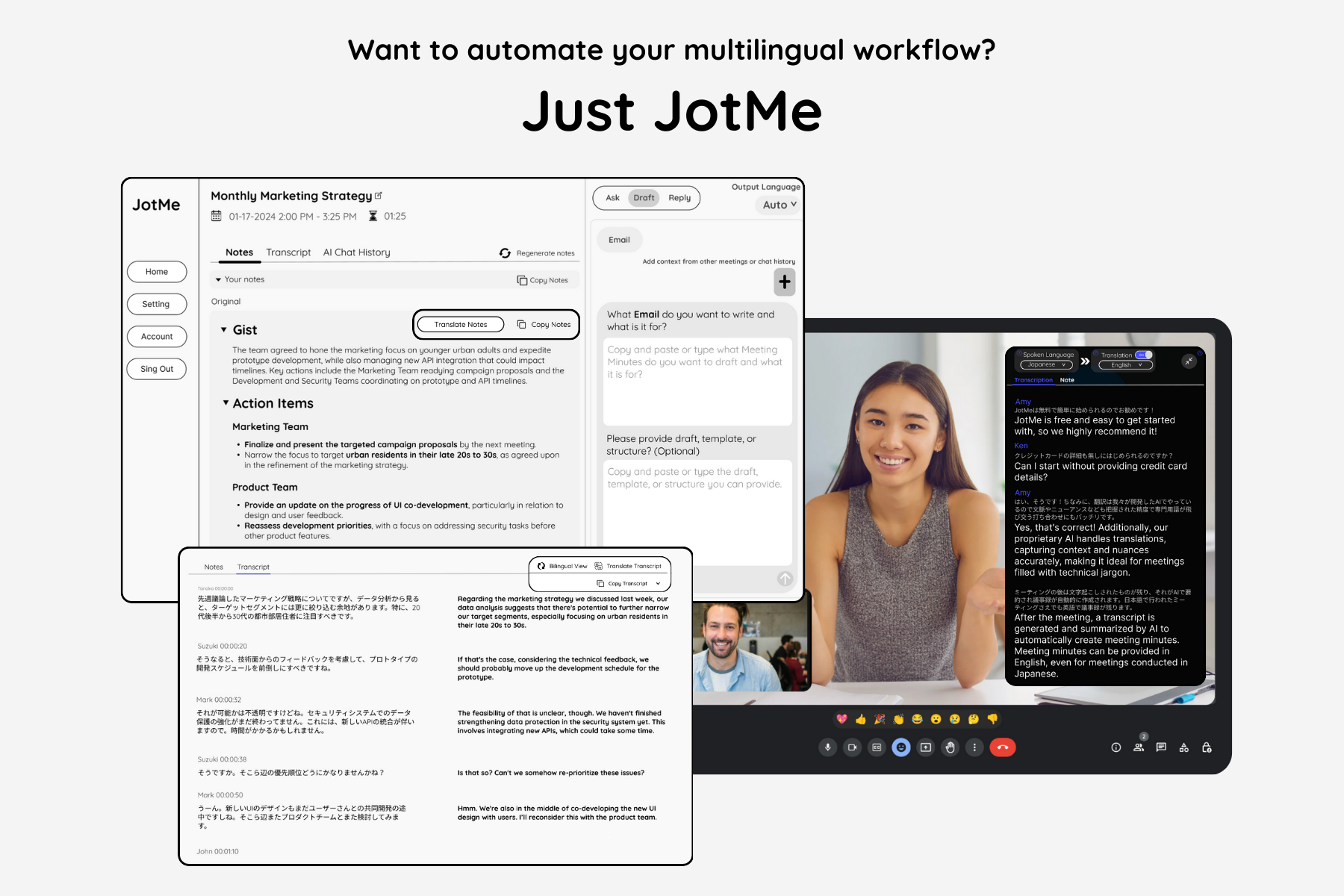Screen dimensions: 1344x896
Task: Click the raise hand icon
Action: pos(950,747)
